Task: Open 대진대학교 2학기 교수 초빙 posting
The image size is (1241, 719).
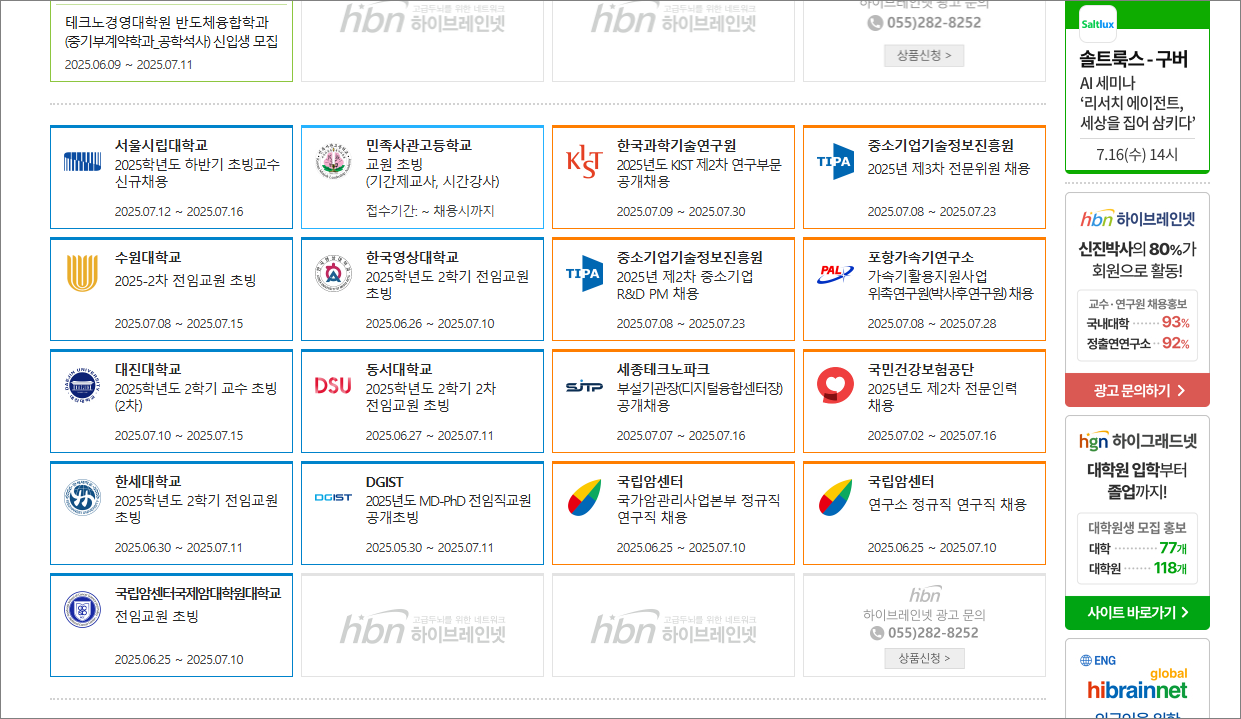Action: [x=171, y=401]
